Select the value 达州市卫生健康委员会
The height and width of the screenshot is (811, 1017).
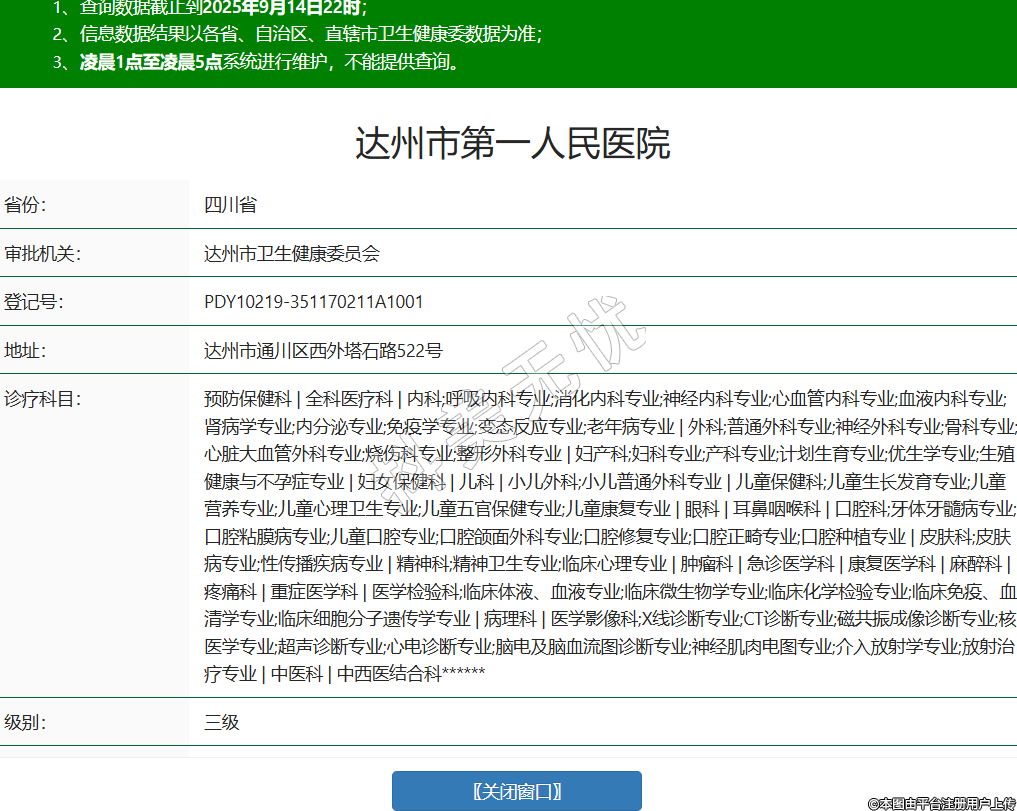[x=292, y=253]
